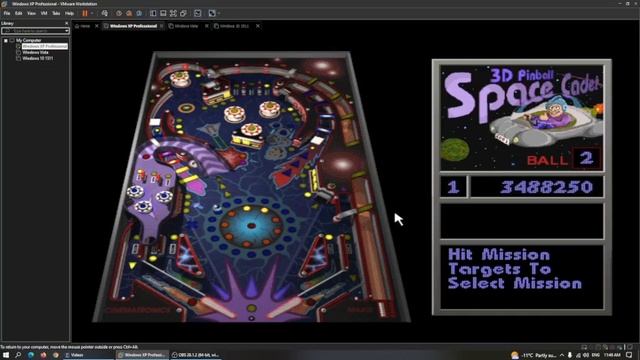Click the Hit Mission Targets message

coord(514,269)
